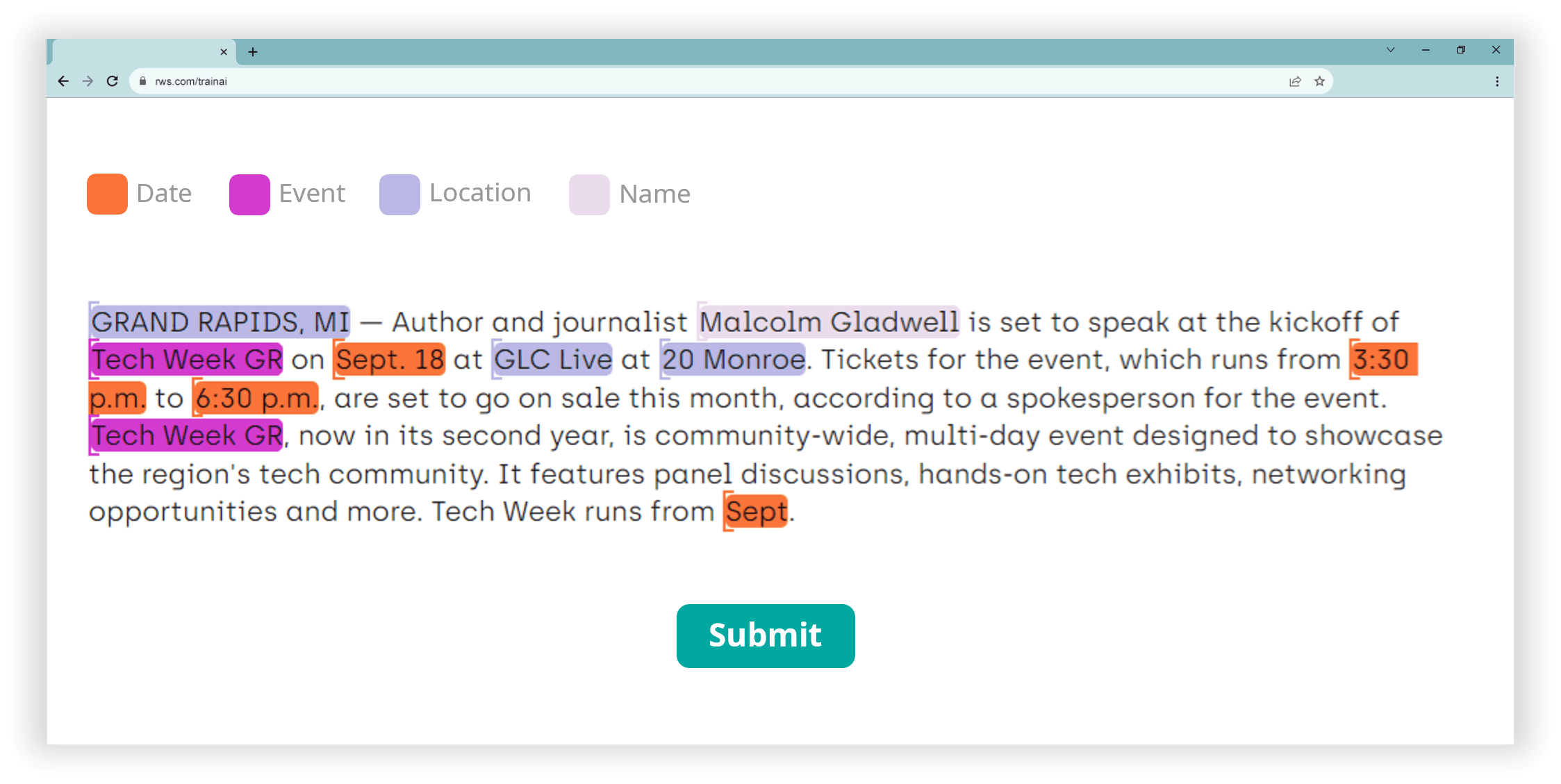Click the highlighted name Malcolm Gladwell
1561x784 pixels.
tap(829, 322)
